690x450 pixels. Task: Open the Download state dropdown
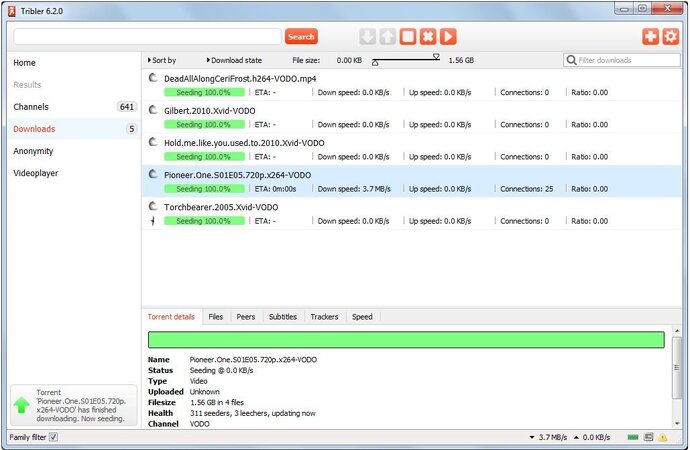pyautogui.click(x=237, y=61)
